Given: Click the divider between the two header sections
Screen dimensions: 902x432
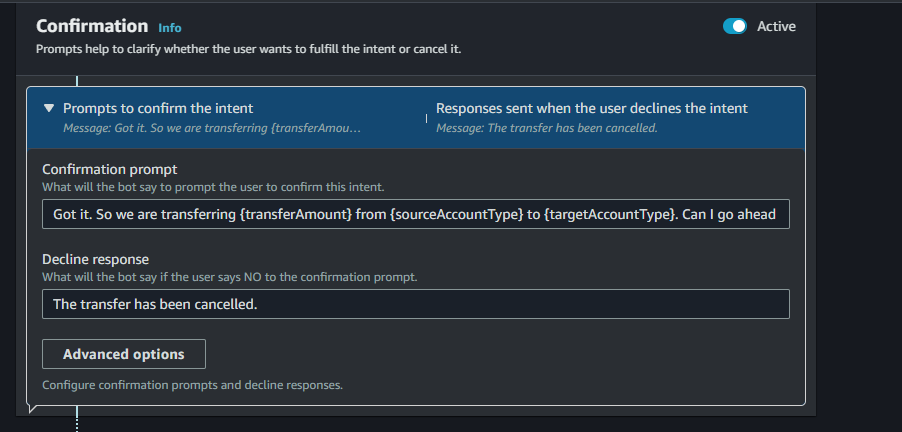Looking at the screenshot, I should 427,118.
